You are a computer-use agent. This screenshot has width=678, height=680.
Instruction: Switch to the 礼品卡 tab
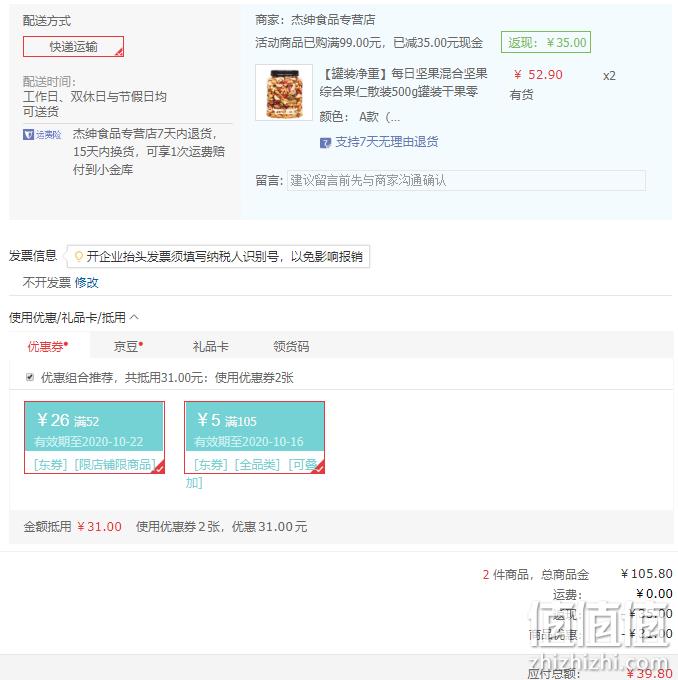[x=210, y=346]
